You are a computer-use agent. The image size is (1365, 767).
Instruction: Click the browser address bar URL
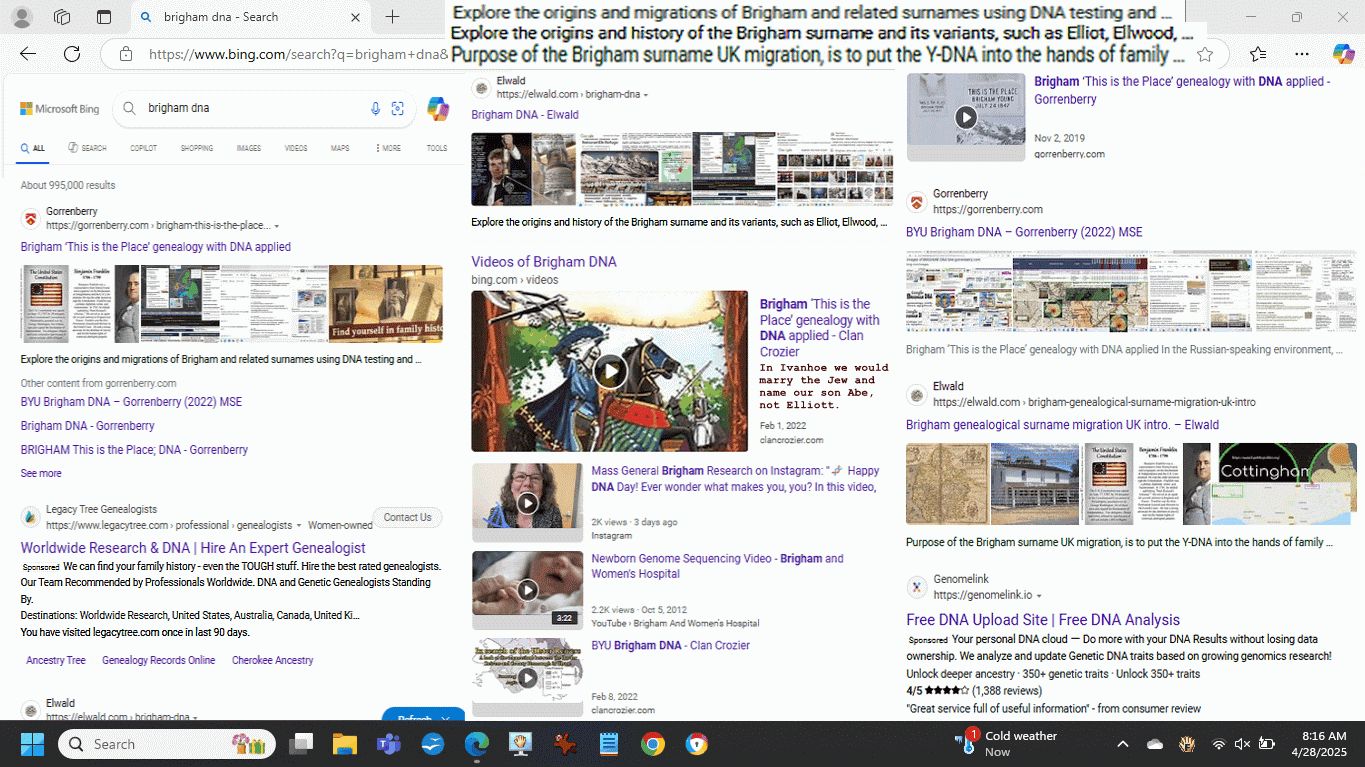[x=298, y=54]
